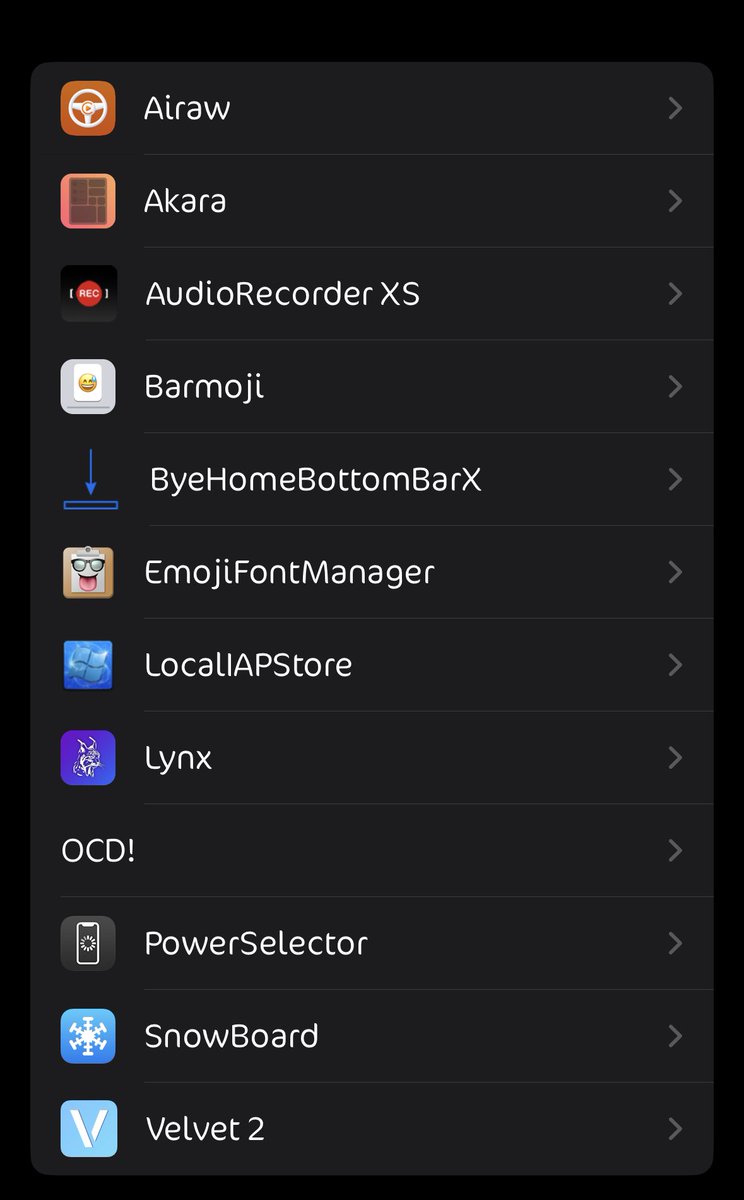Tap the Barmoji emoji keyboard icon
The height and width of the screenshot is (1200, 744).
[x=88, y=386]
